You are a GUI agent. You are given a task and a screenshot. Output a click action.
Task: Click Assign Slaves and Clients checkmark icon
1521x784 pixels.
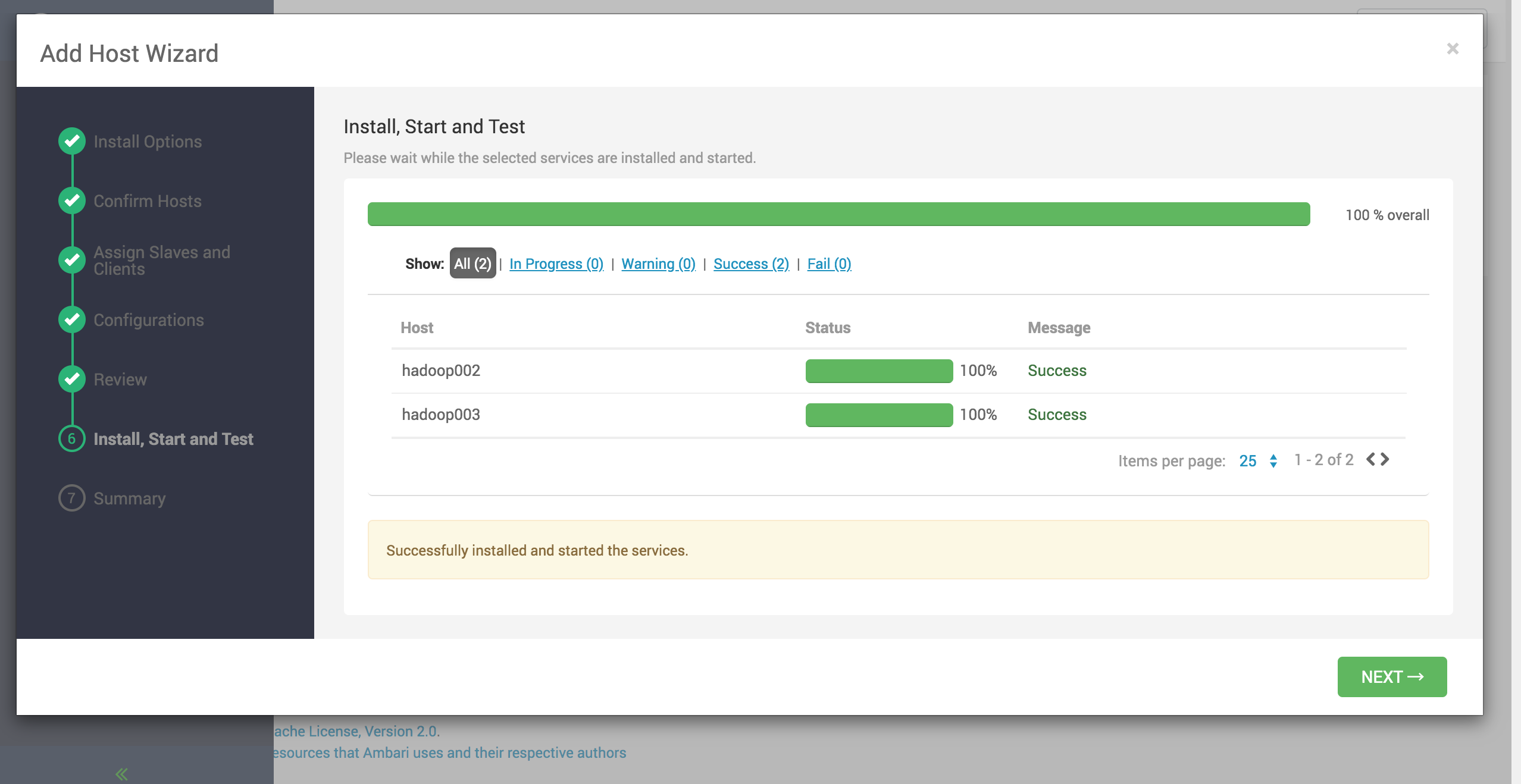pos(72,260)
